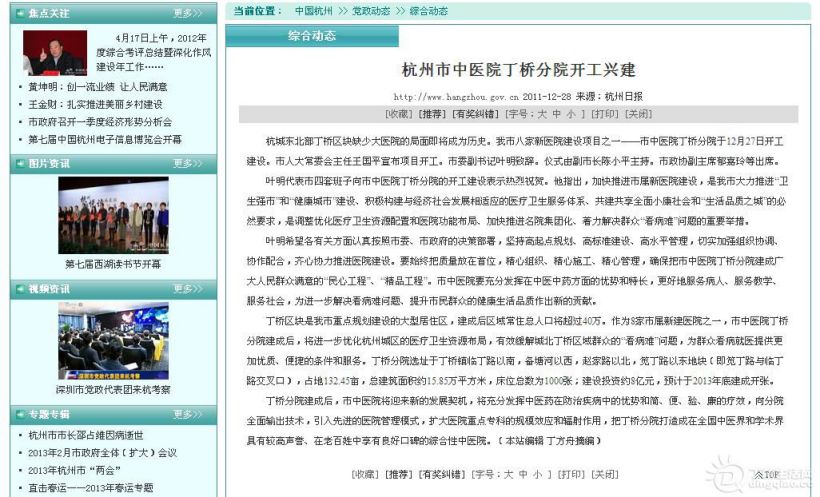Image resolution: width=820 pixels, height=497 pixels.
Task: Open the 第七届西湖读书节开幕 photo thumbnail
Action: [x=113, y=216]
